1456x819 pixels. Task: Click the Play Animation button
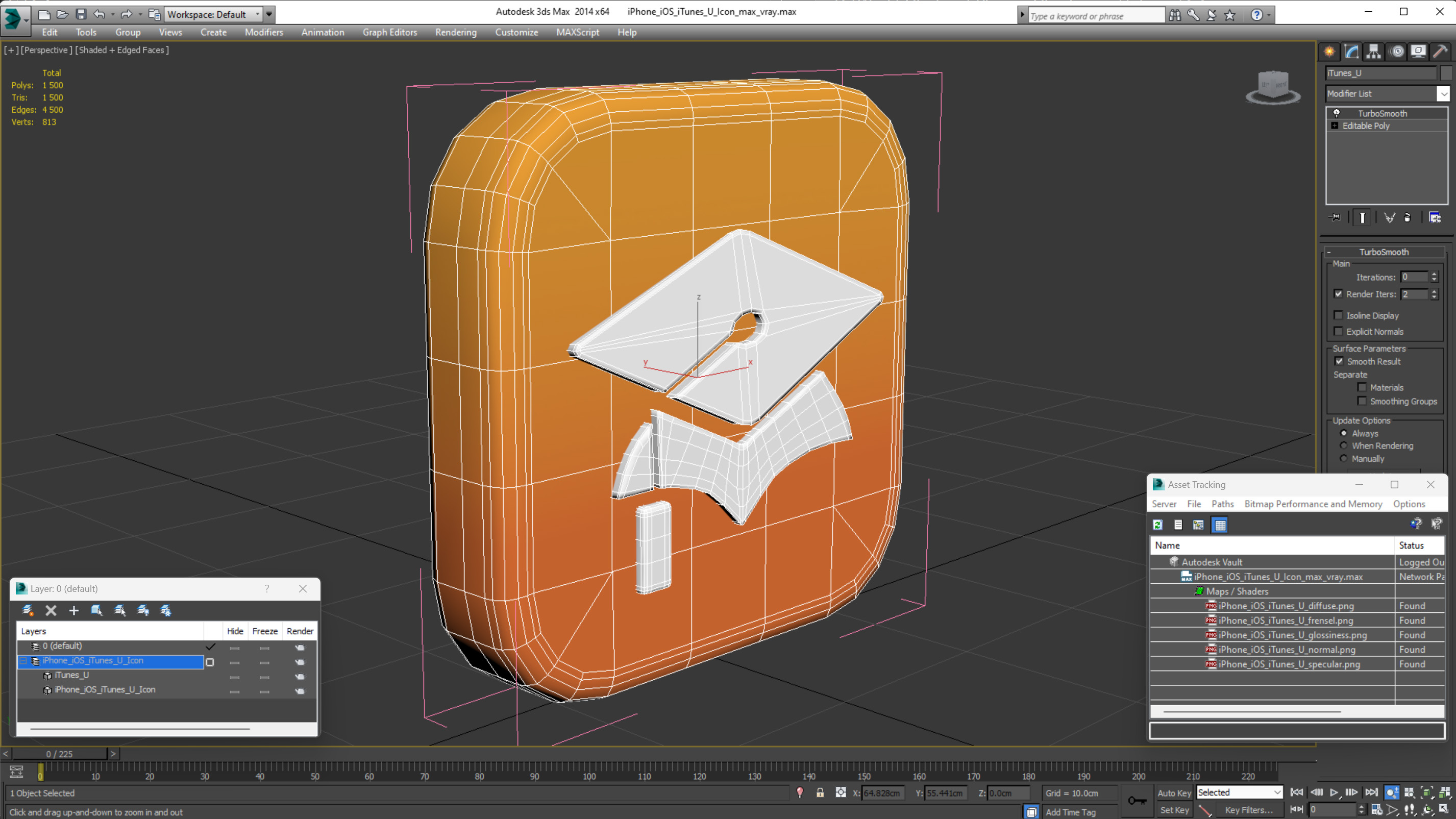tap(1334, 792)
